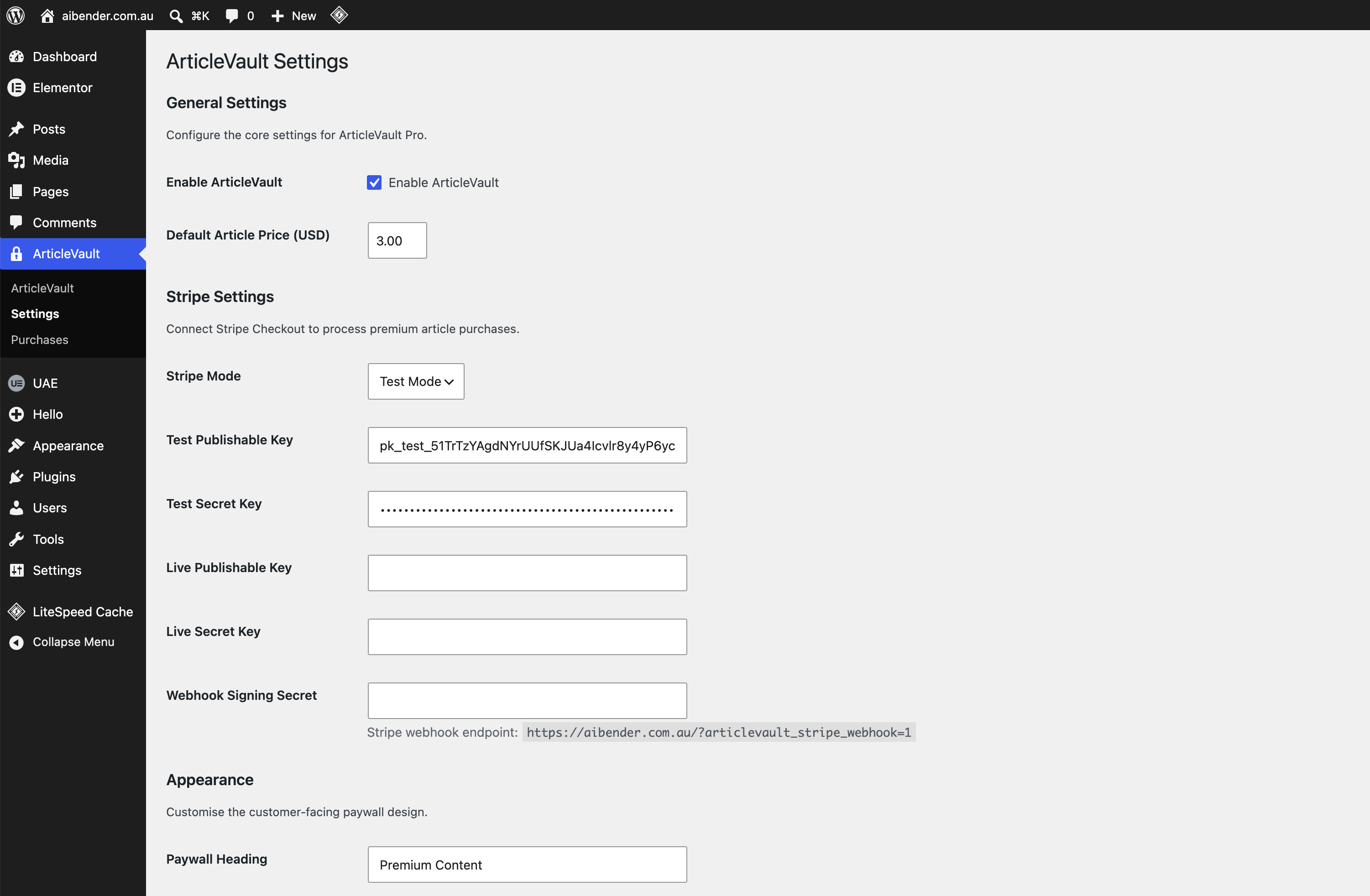
Task: Click the Appearance brush icon
Action: click(x=17, y=445)
